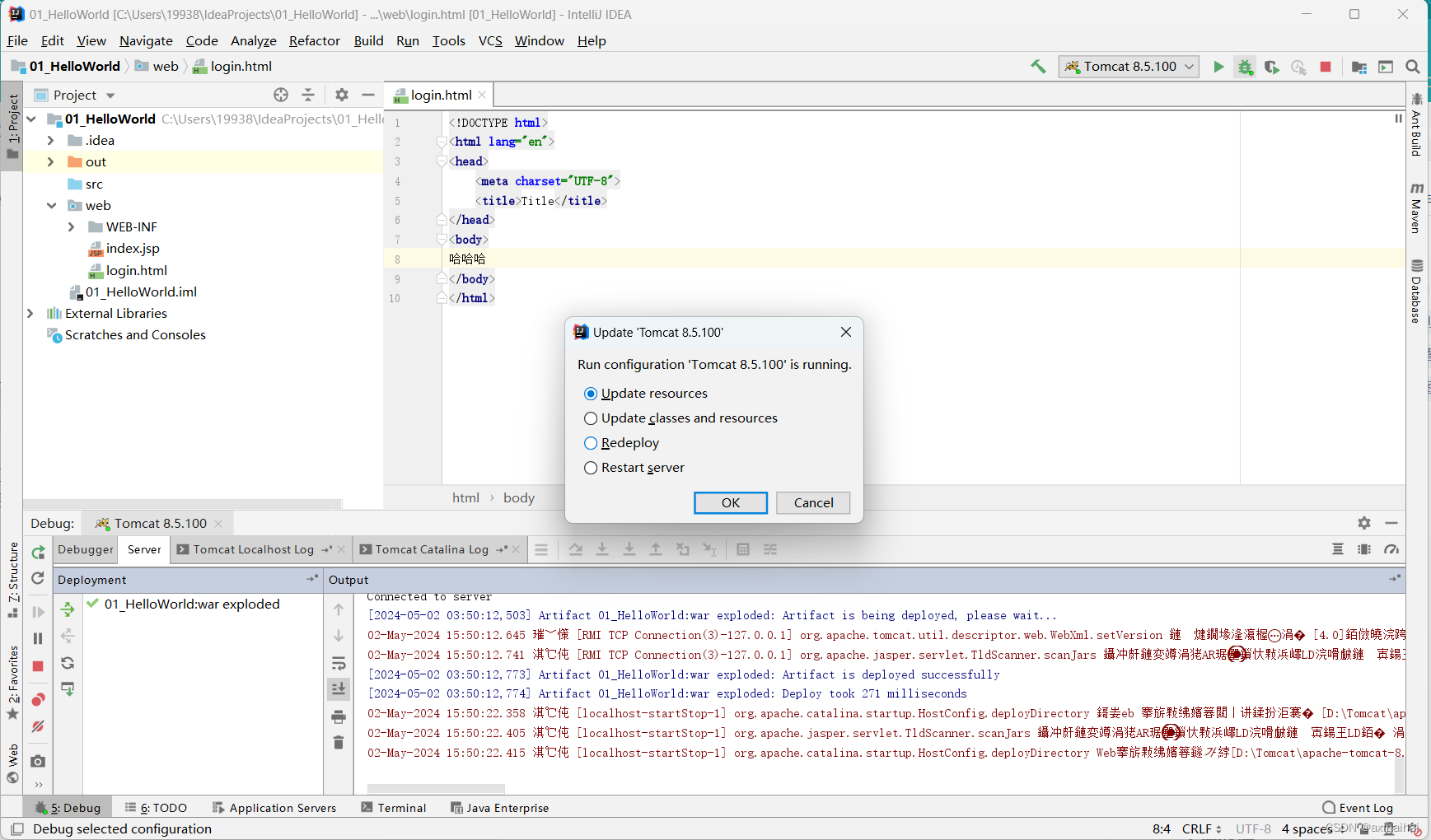Open the Refactor menu
This screenshot has height=840, width=1431.
coord(314,41)
